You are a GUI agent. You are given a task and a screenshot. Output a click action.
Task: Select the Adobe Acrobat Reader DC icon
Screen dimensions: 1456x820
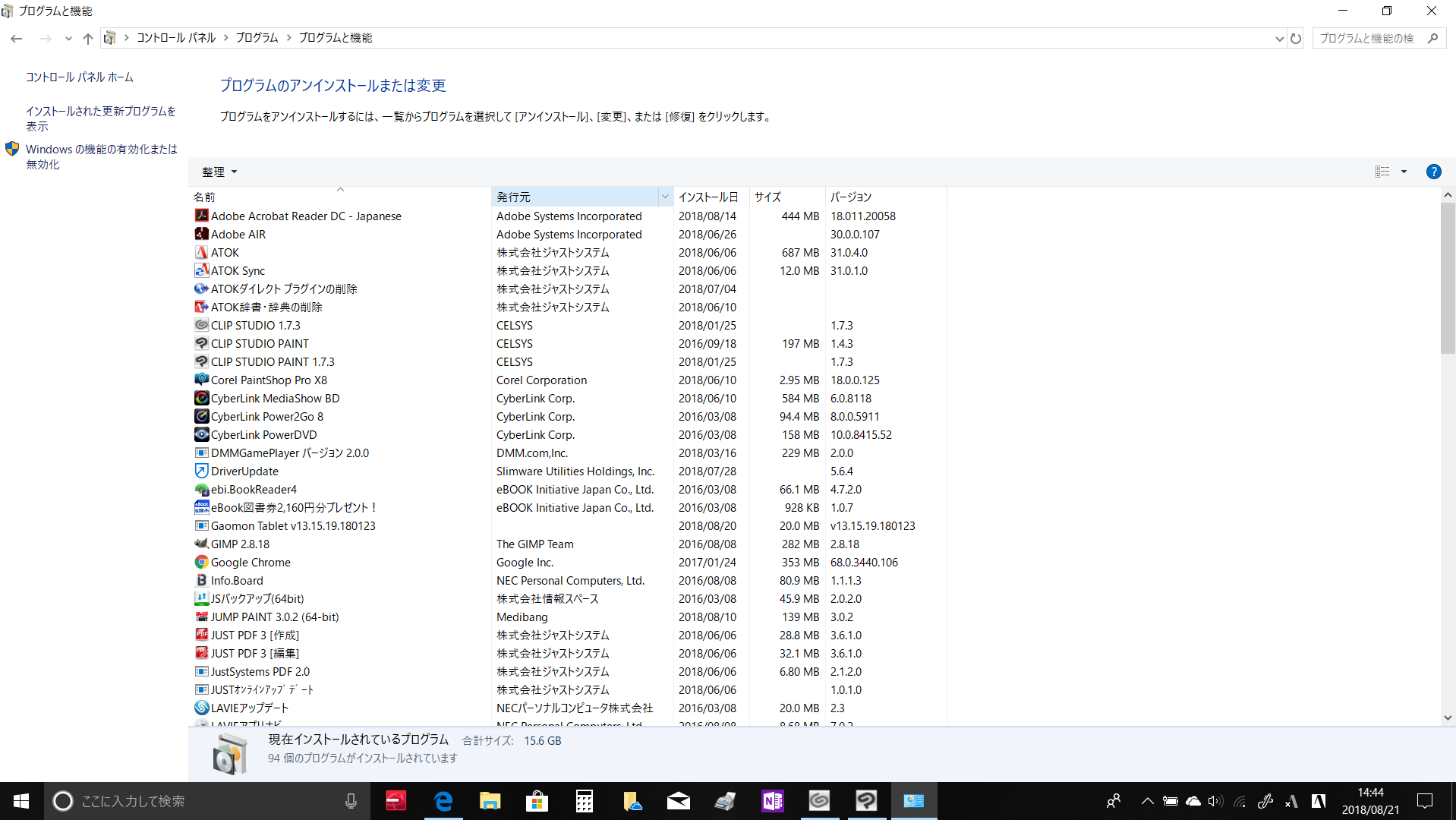201,216
